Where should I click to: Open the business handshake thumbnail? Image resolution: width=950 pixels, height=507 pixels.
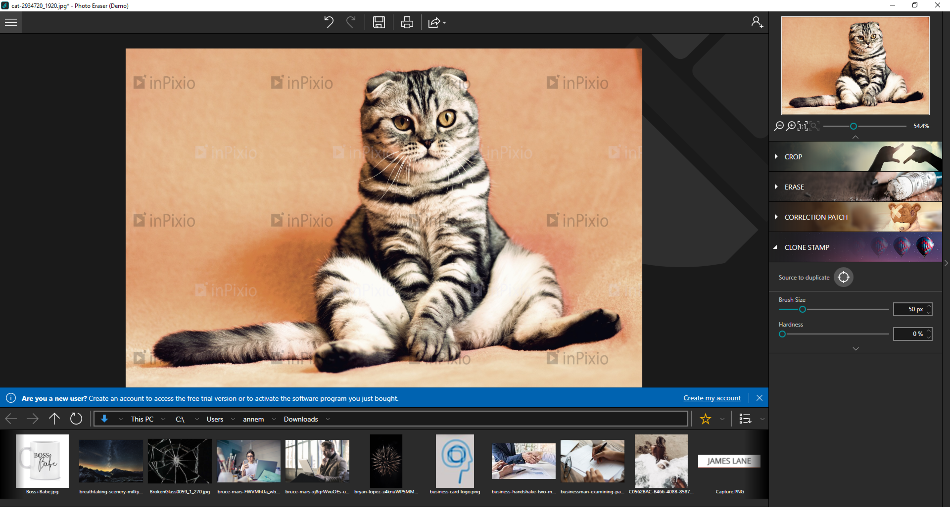(x=523, y=461)
